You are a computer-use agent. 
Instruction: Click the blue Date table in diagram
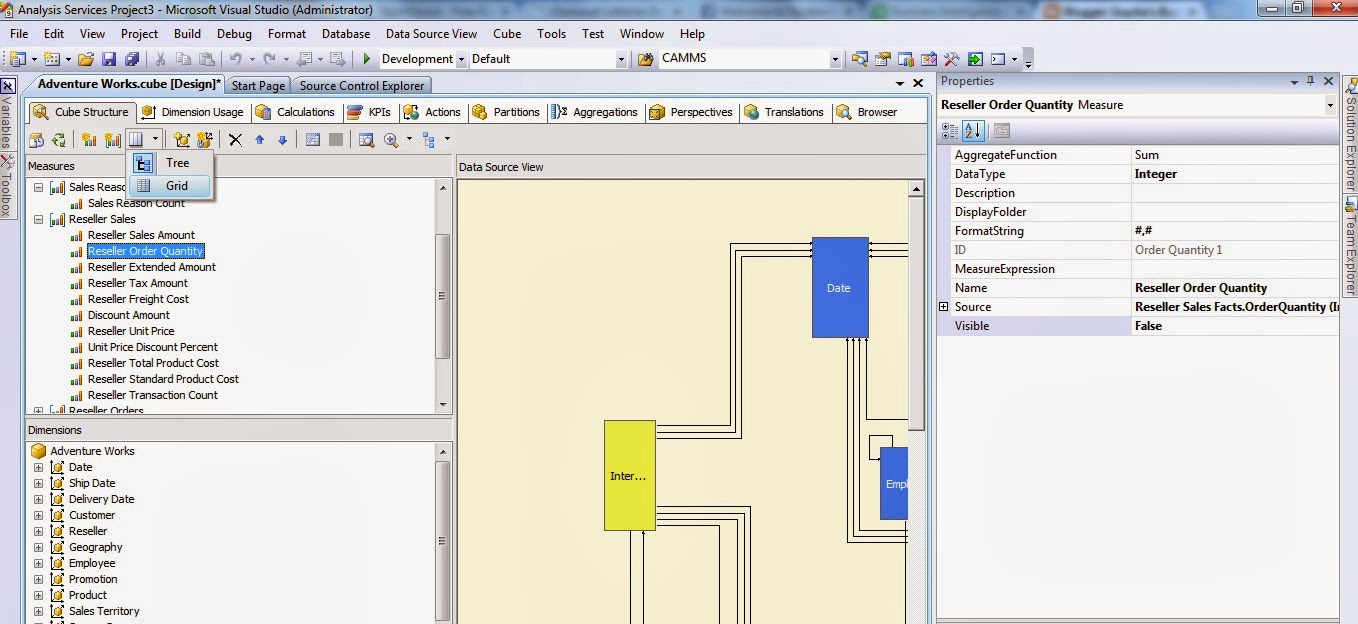840,288
